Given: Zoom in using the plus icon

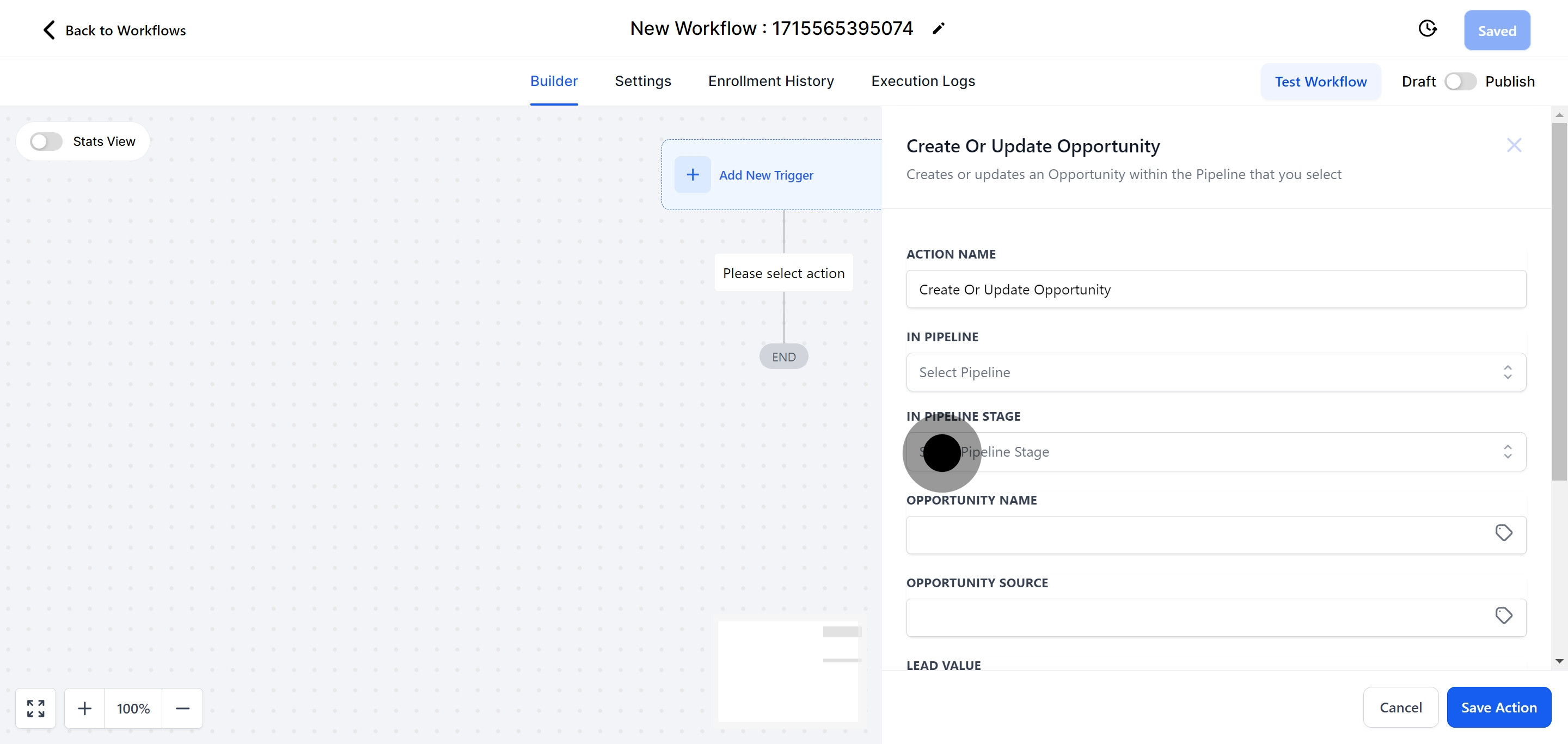Looking at the screenshot, I should click(x=84, y=708).
